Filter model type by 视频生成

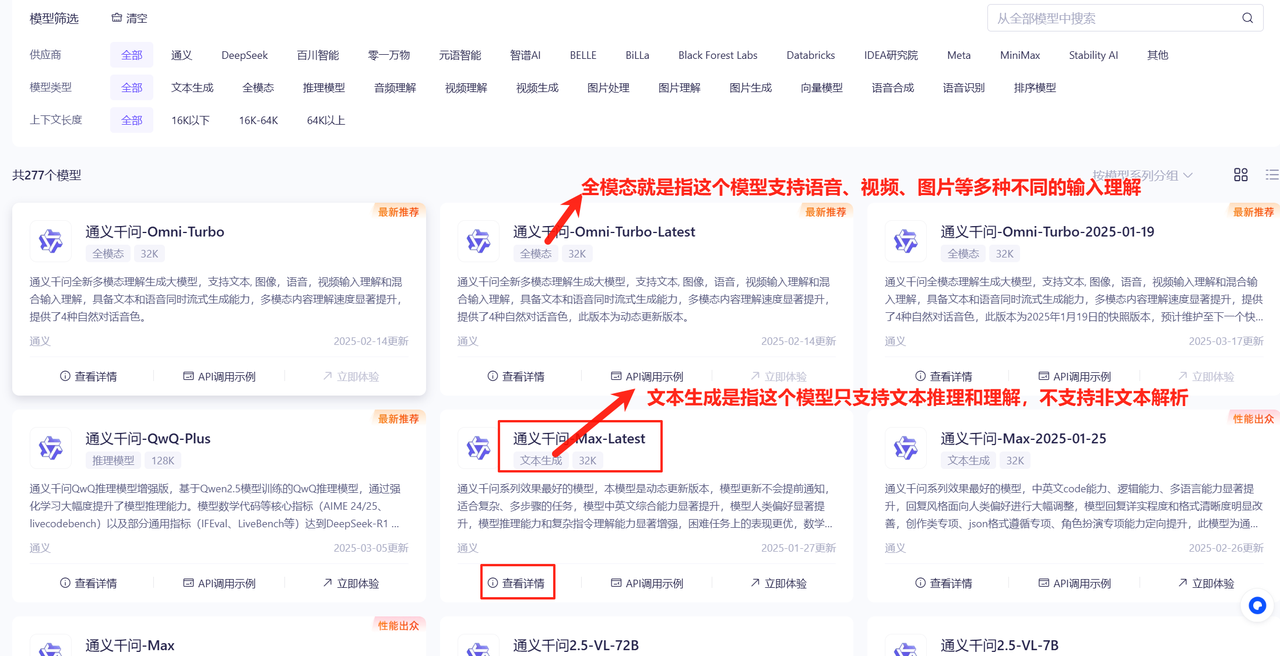coord(537,88)
